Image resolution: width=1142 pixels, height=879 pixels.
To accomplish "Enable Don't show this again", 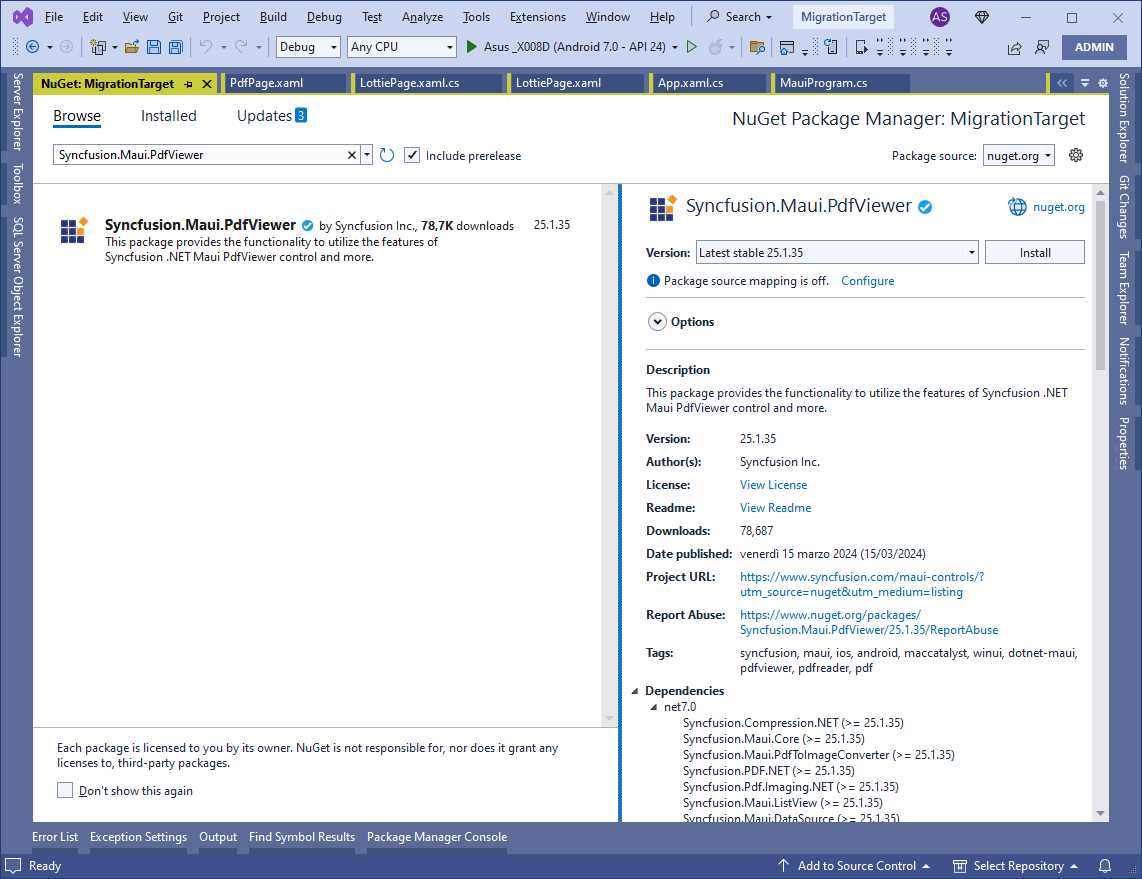I will [x=65, y=790].
